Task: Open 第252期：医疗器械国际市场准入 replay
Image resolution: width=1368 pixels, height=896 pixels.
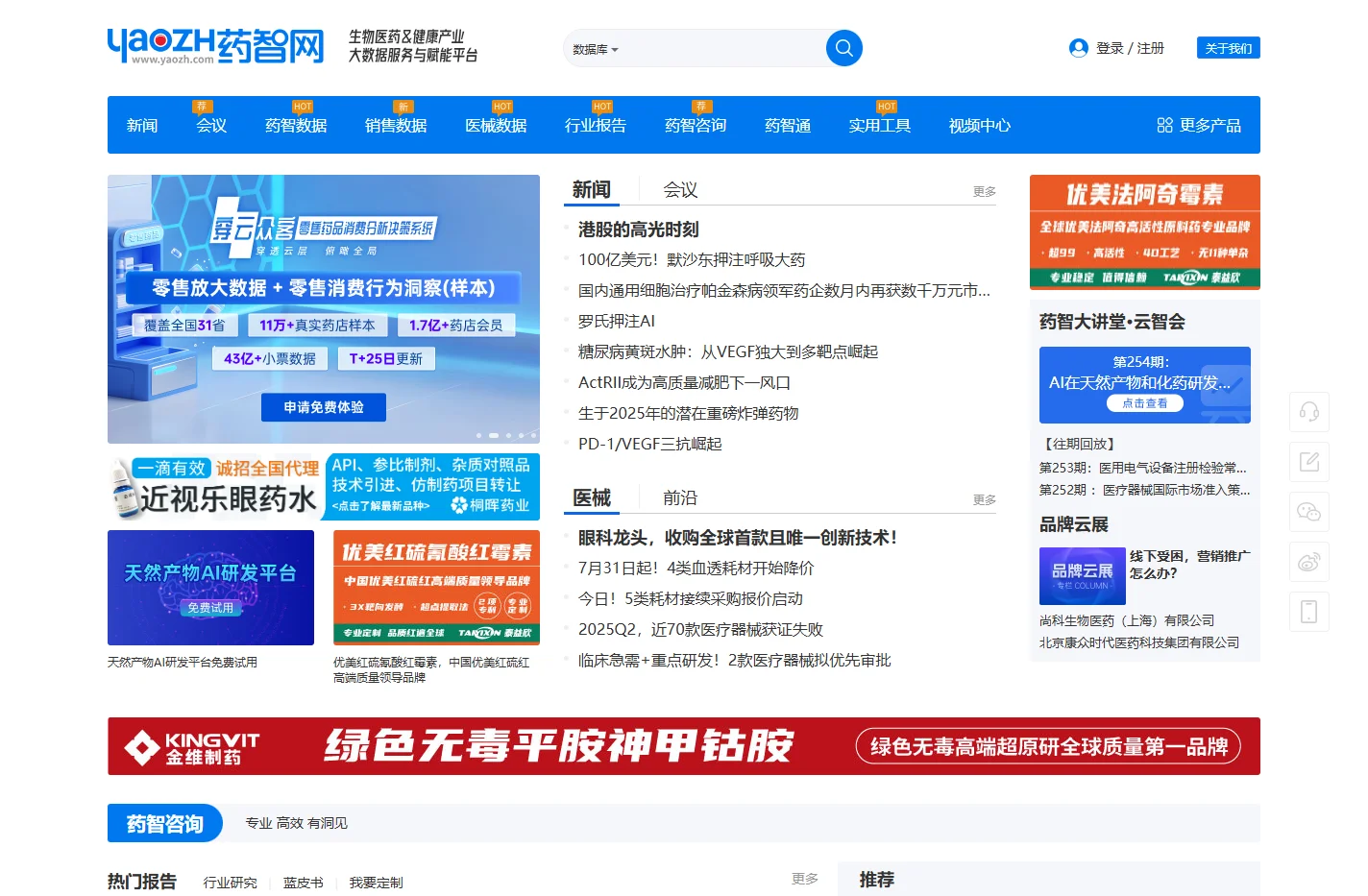Action: (1145, 490)
